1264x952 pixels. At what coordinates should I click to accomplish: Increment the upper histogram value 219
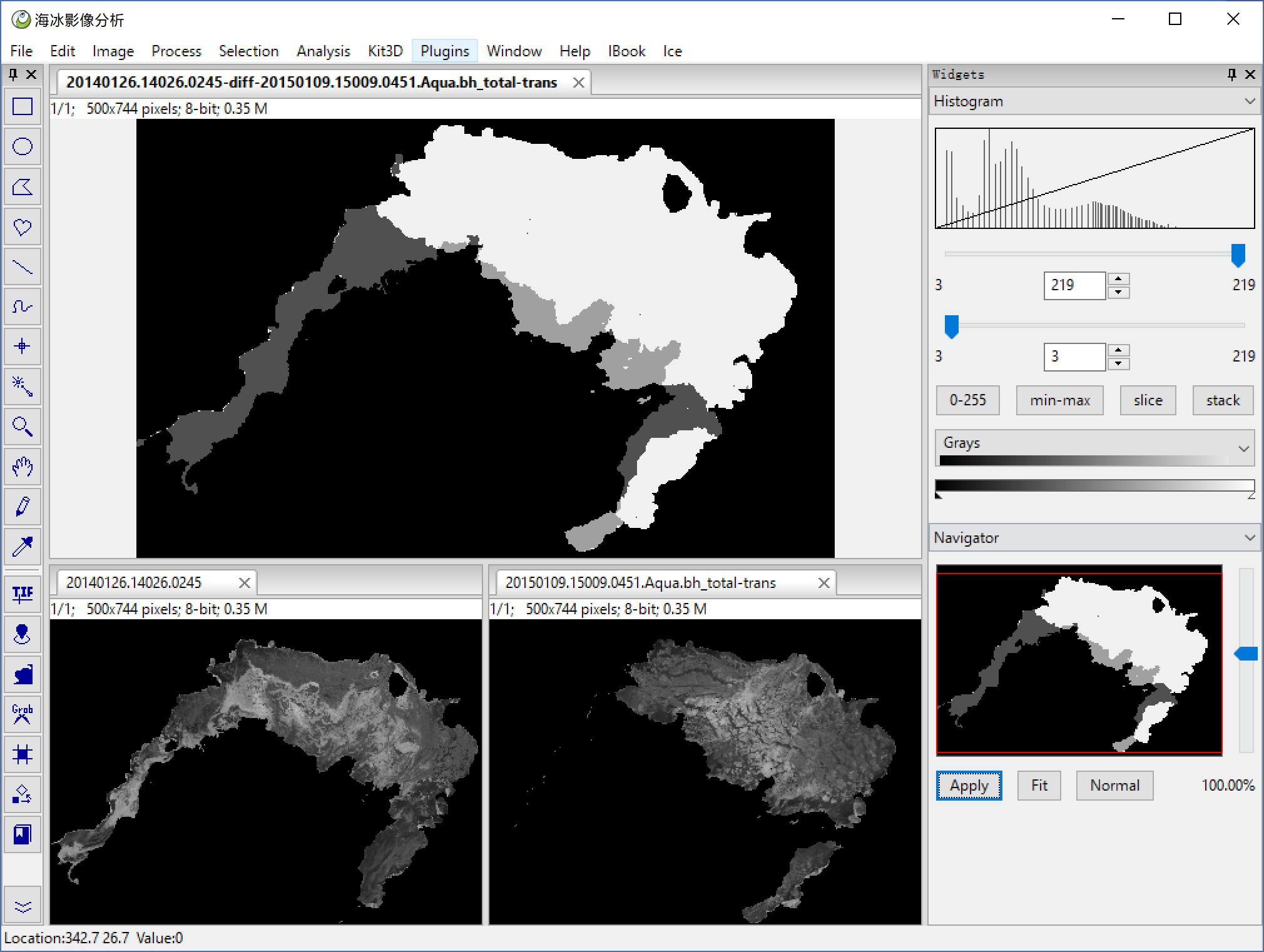pyautogui.click(x=1118, y=279)
